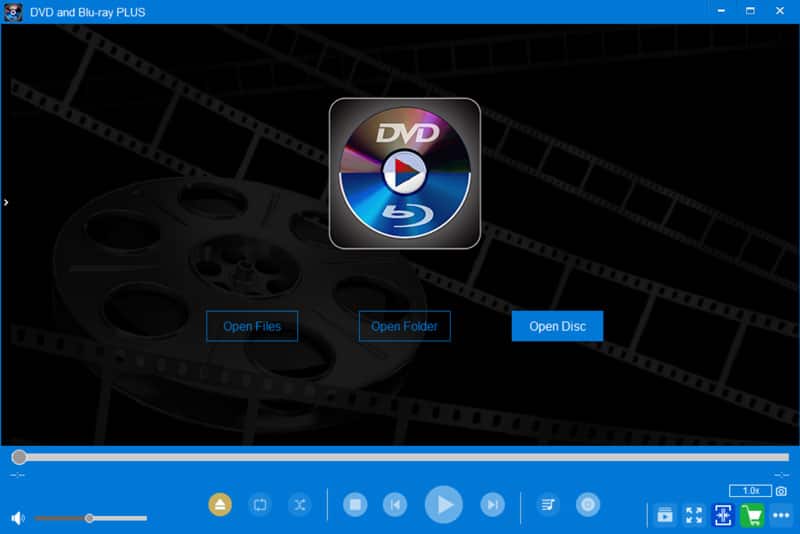Open the three-dots more options menu

781,515
